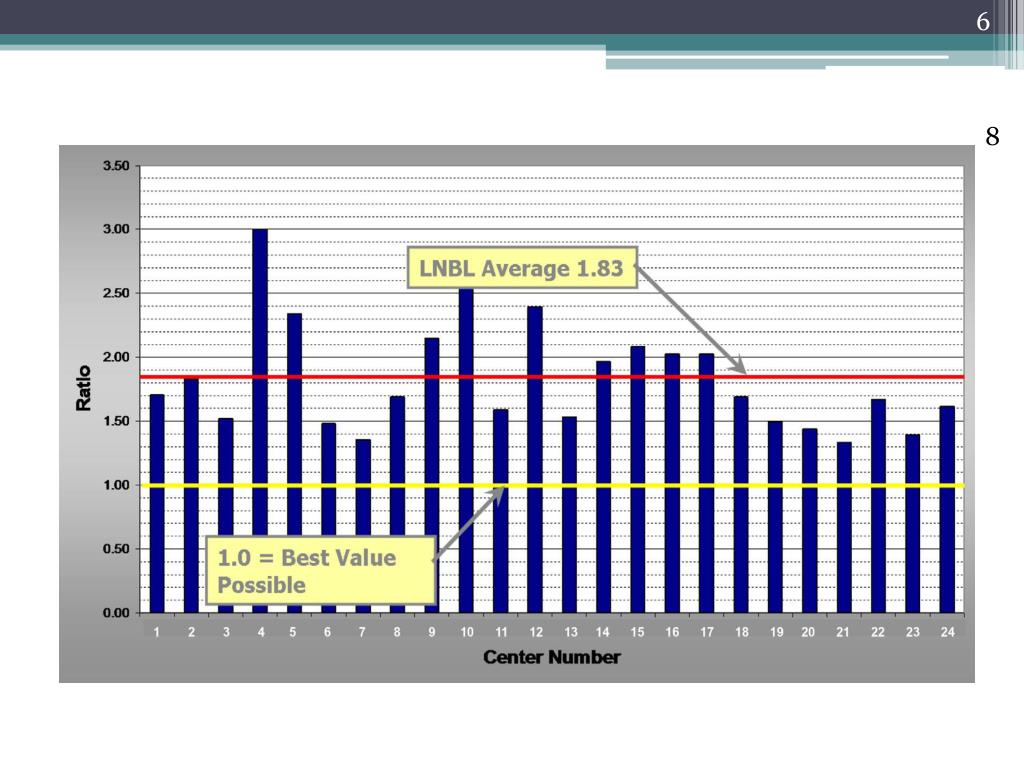Click x-axis label 18
Viewport: 1024px width, 768px height.
[x=742, y=632]
